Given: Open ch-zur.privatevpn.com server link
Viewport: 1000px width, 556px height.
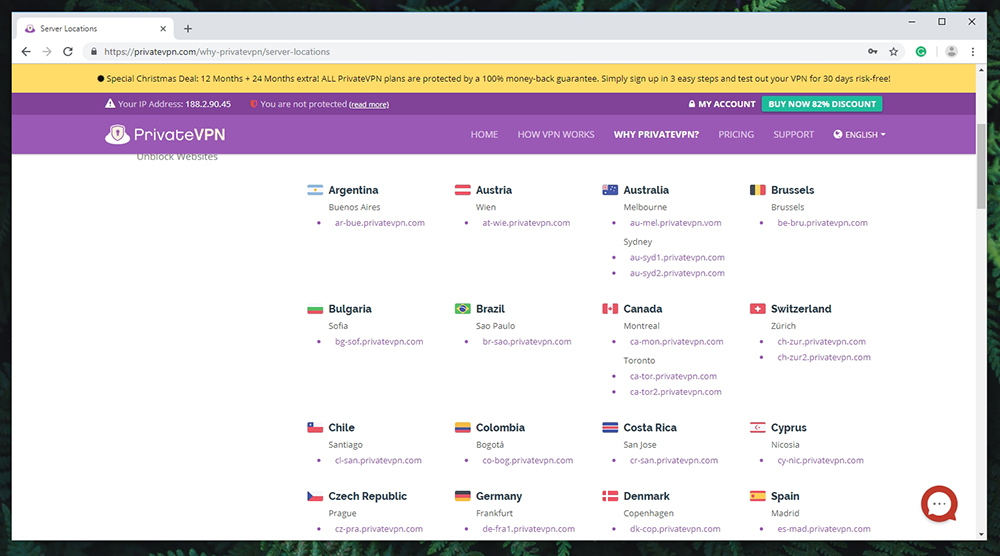Looking at the screenshot, I should 821,342.
